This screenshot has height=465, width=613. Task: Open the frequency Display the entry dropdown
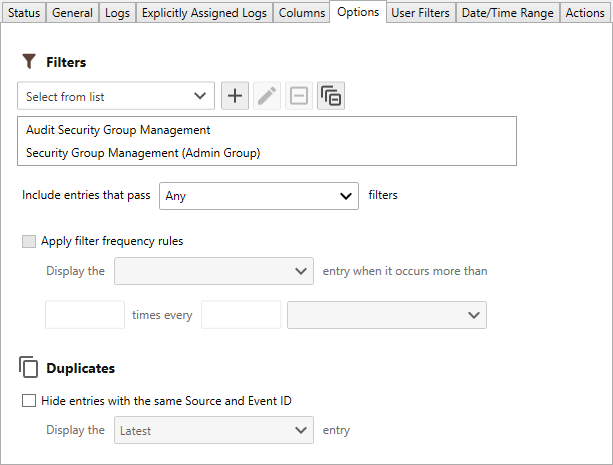click(214, 271)
